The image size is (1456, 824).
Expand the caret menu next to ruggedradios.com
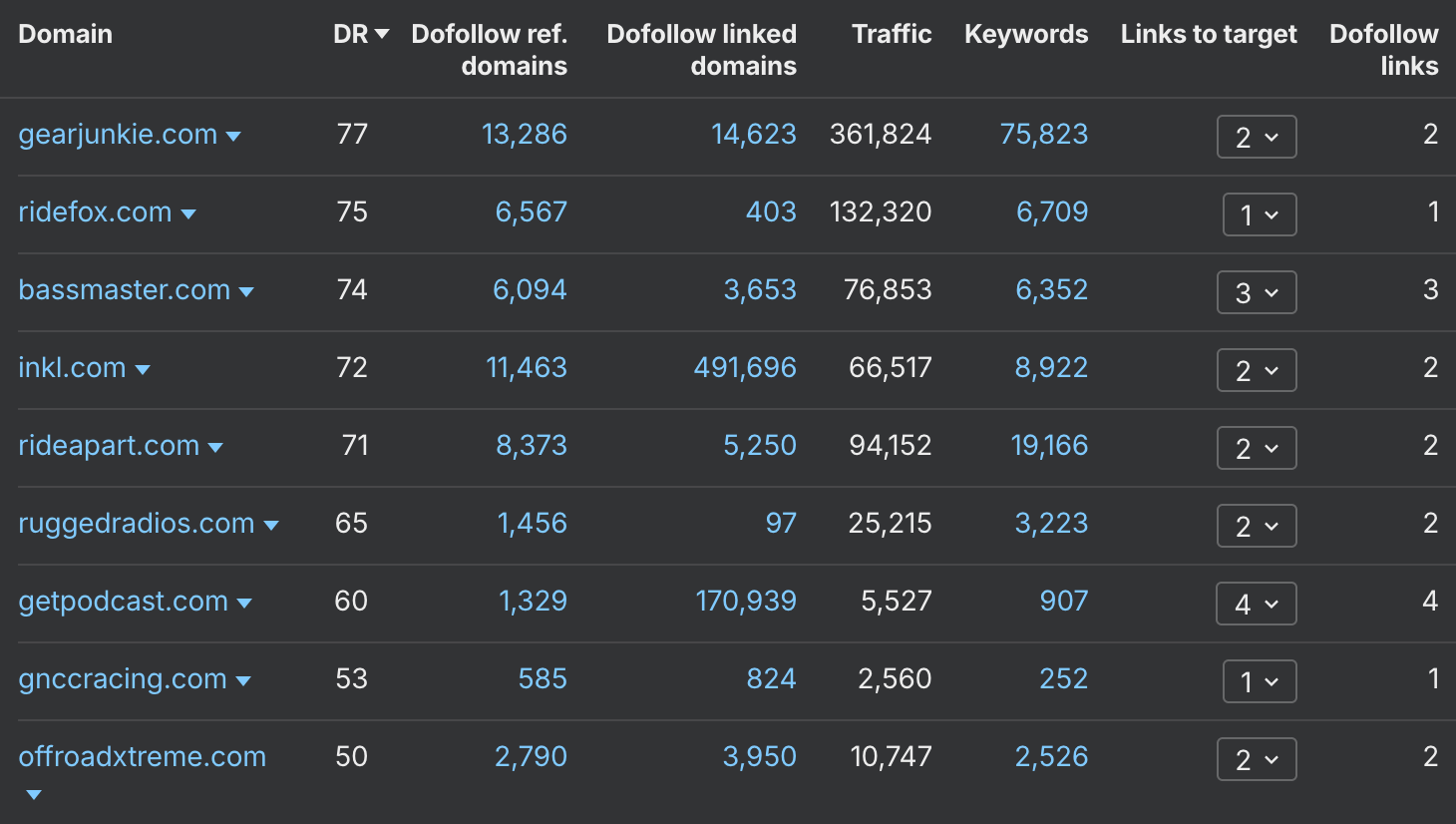271,526
